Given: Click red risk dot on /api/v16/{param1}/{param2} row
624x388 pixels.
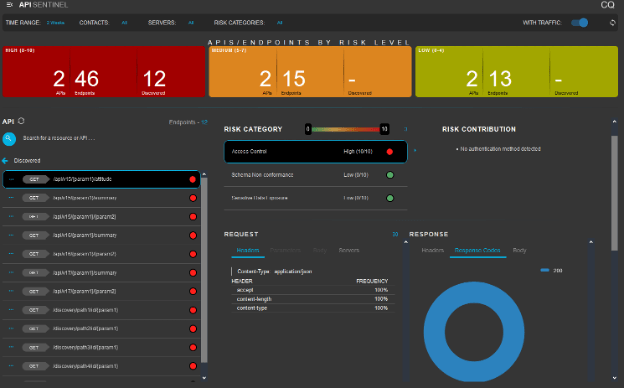Looking at the screenshot, I should click(x=193, y=254).
